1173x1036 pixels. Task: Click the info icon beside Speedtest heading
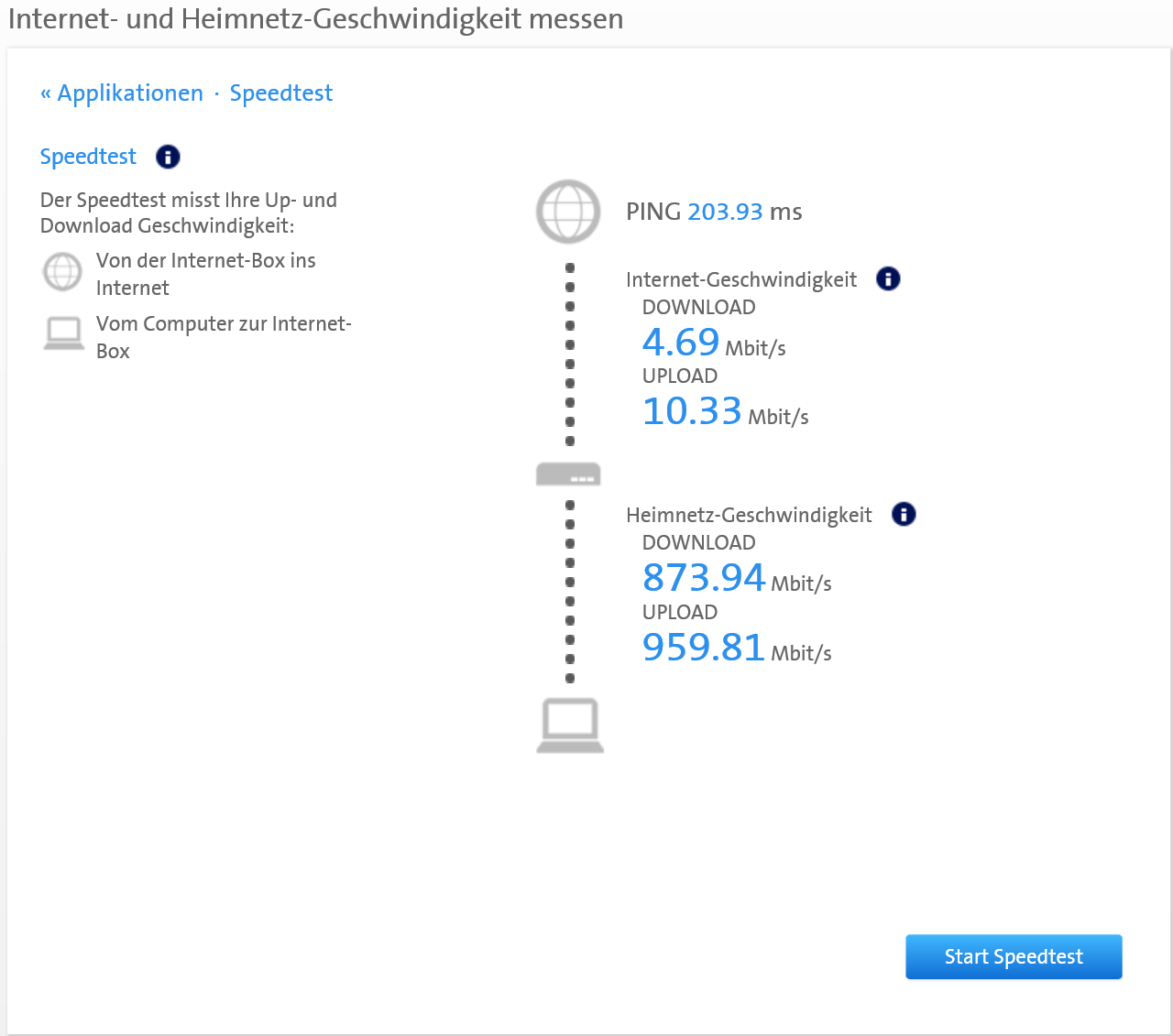point(168,157)
